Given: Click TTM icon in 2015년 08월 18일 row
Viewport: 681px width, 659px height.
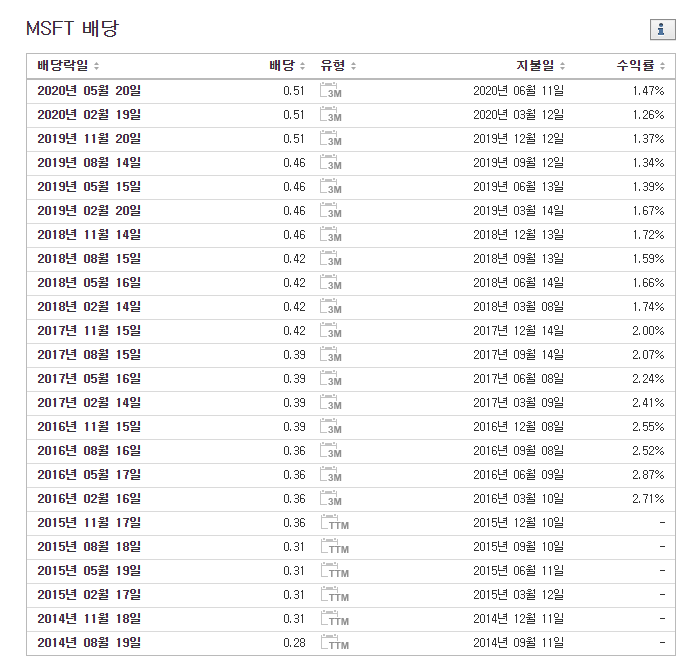Looking at the screenshot, I should [x=335, y=546].
